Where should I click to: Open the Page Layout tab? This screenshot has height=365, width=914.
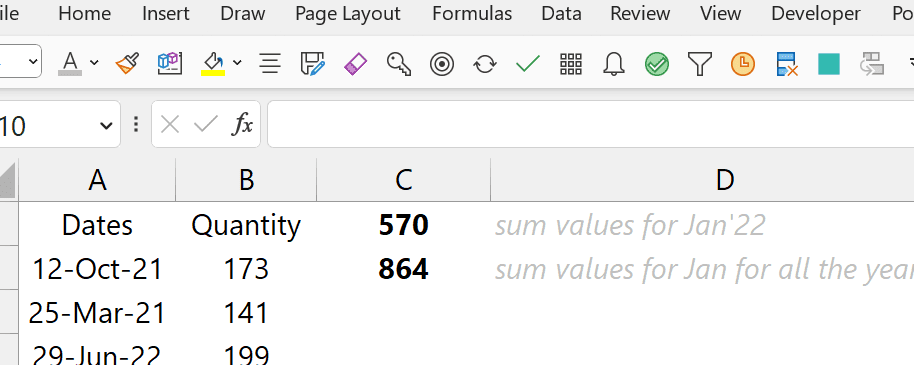point(348,13)
